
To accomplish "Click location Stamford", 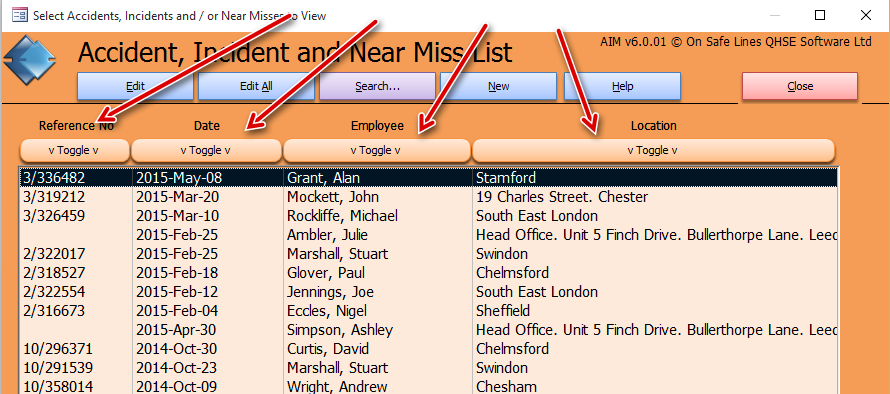I will (506, 178).
